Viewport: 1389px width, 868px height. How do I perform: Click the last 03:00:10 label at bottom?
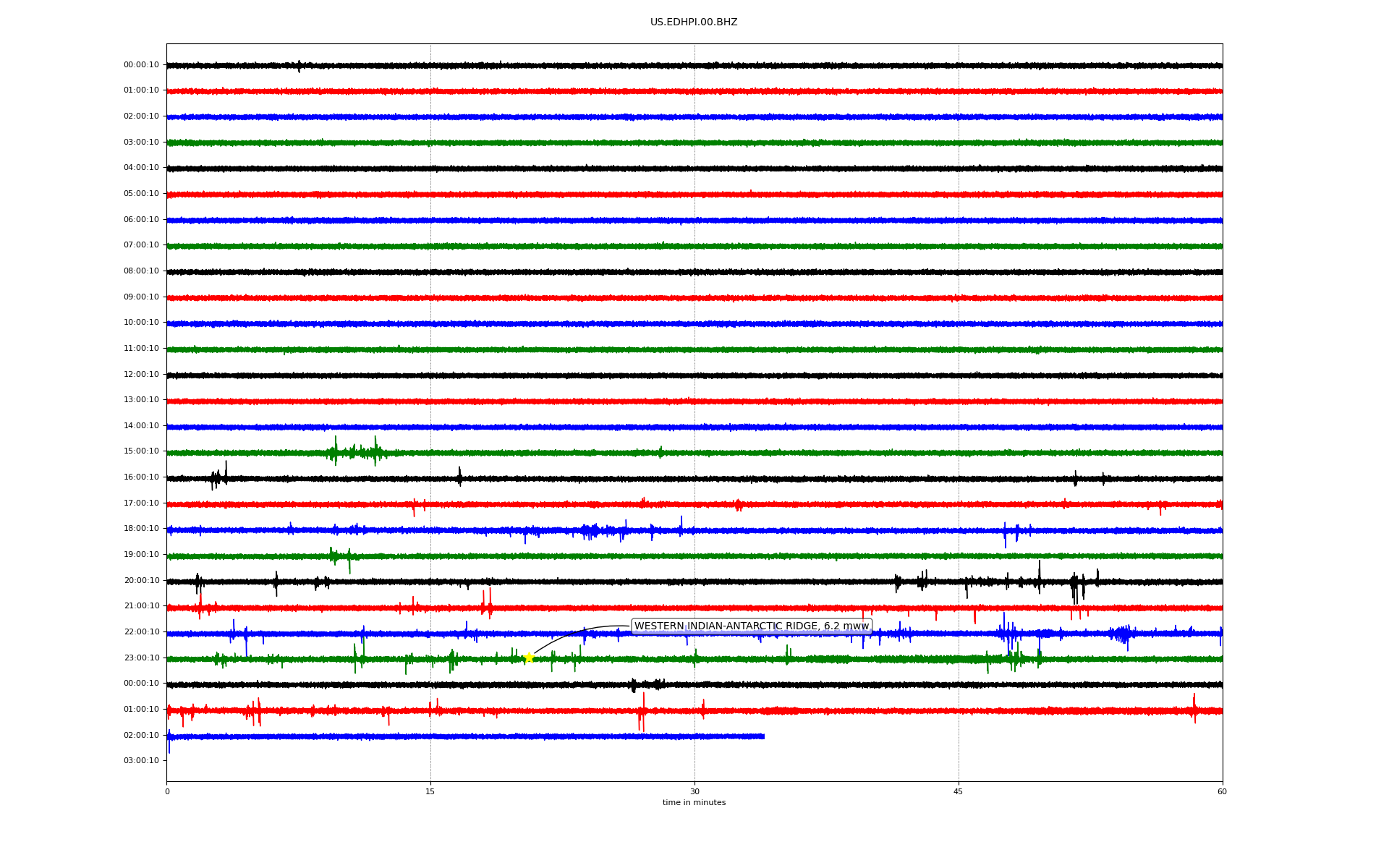click(x=141, y=761)
